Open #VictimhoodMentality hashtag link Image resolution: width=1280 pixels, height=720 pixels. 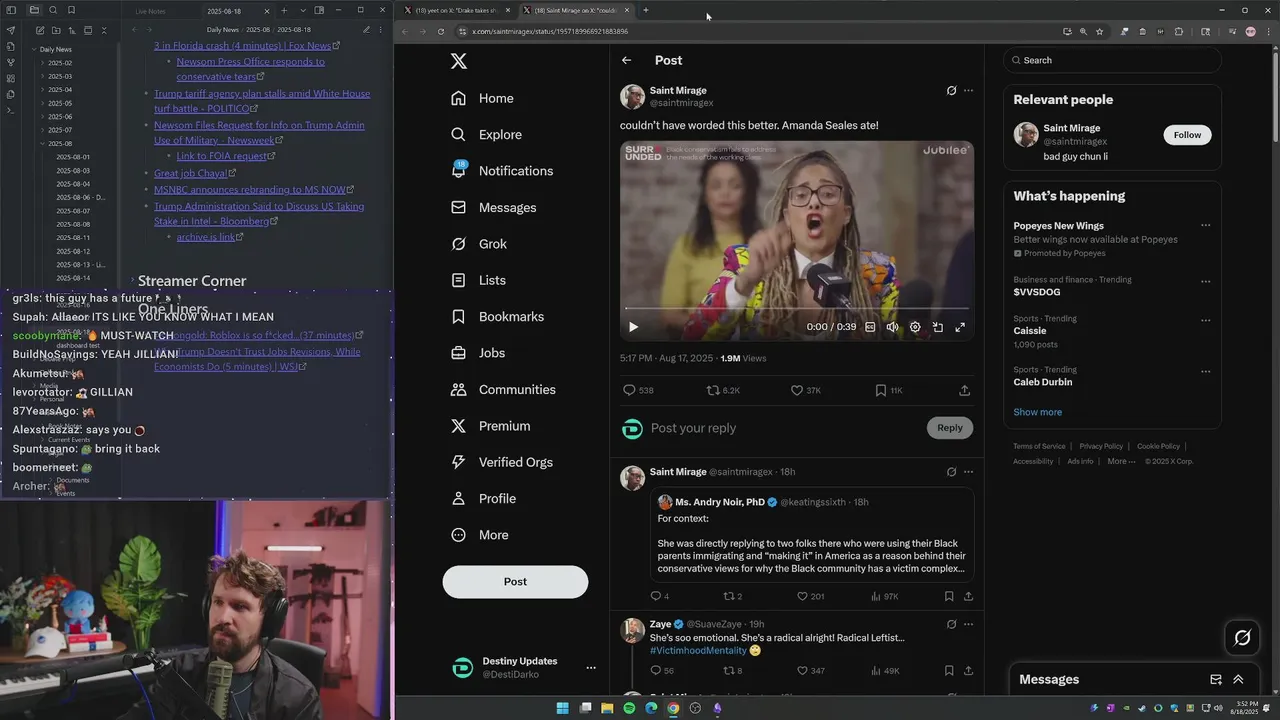[698, 651]
